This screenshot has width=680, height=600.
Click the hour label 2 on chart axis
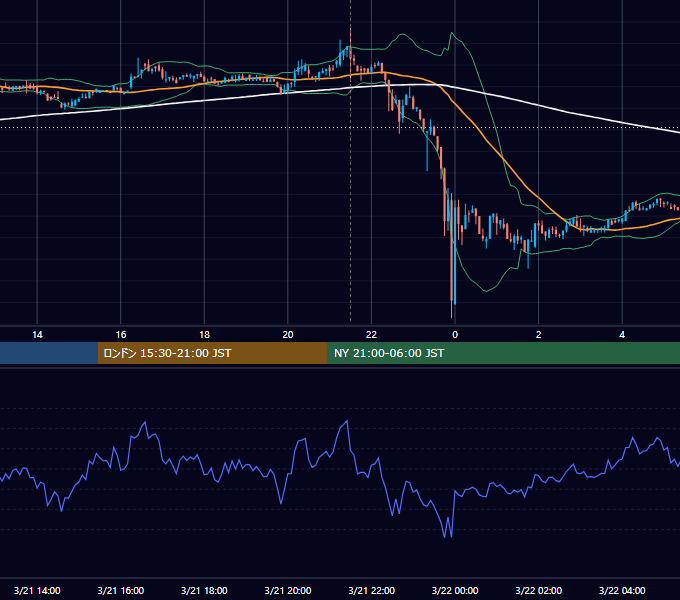point(539,335)
